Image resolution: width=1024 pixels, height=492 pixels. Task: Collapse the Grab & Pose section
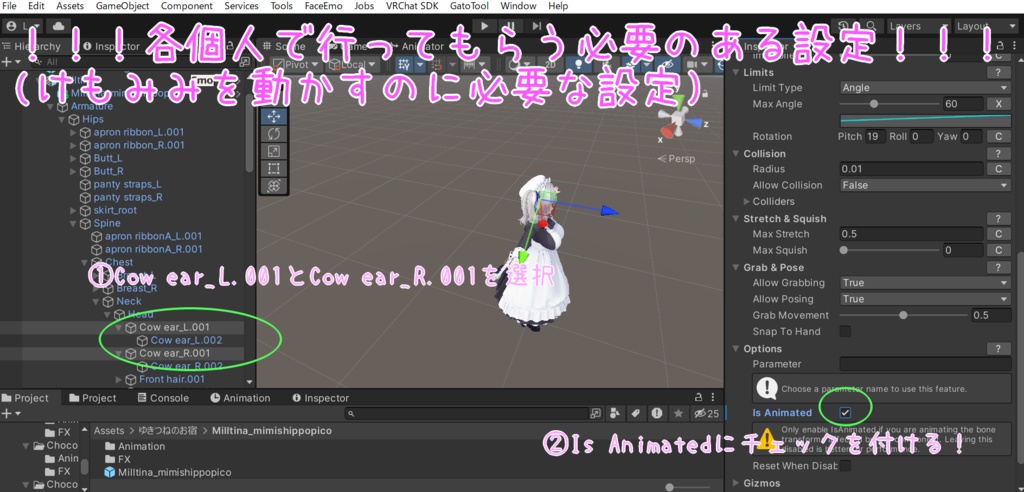737,267
